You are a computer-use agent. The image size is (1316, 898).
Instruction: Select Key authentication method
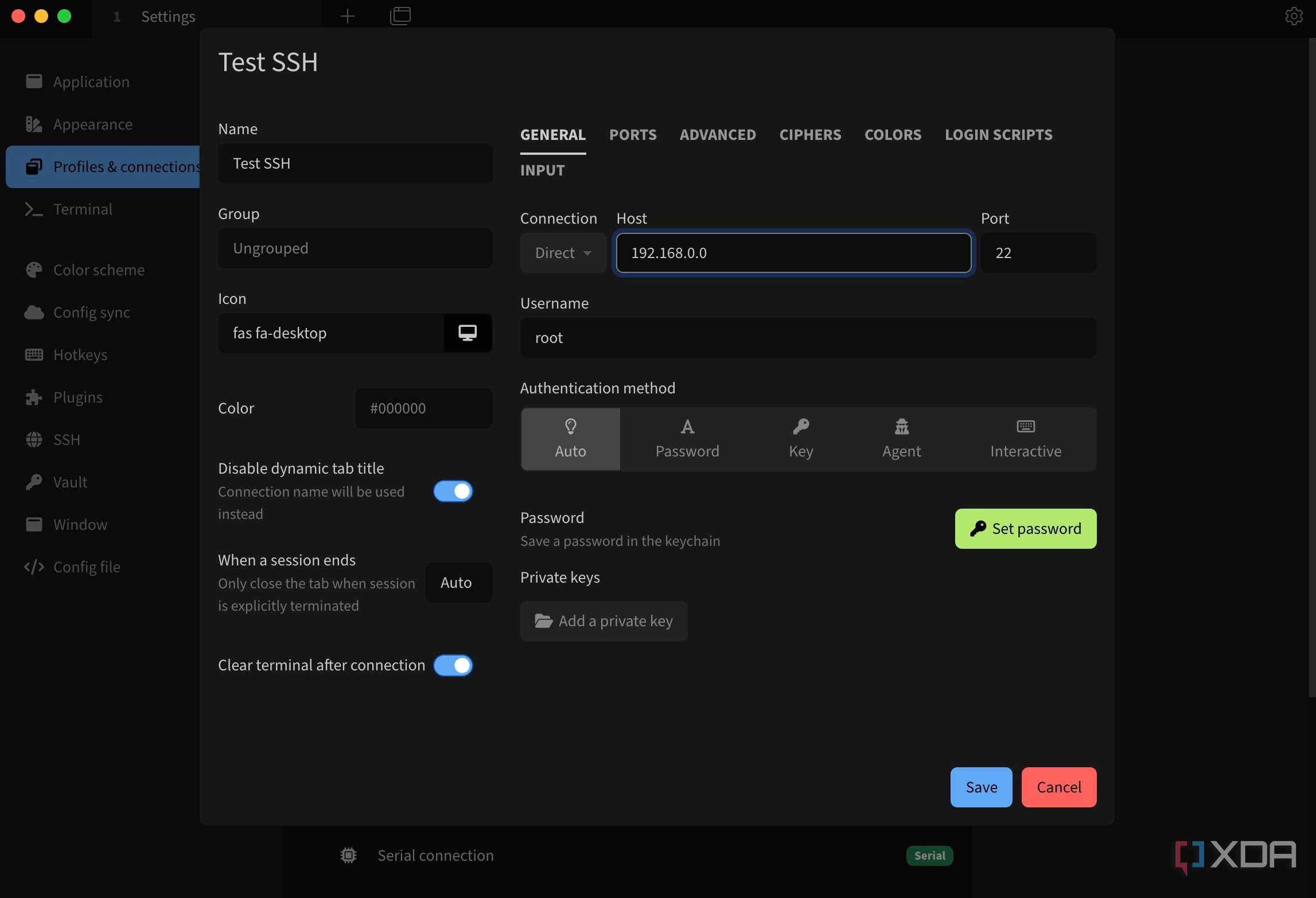(801, 439)
